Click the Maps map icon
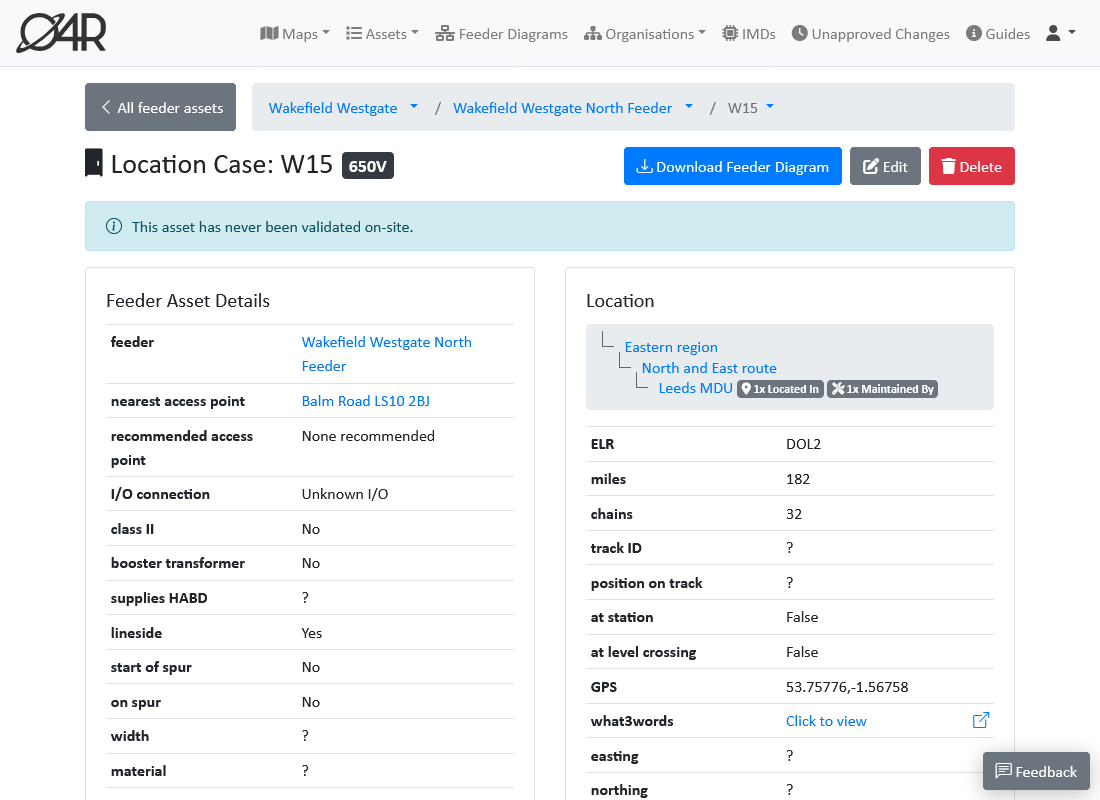 (x=269, y=33)
